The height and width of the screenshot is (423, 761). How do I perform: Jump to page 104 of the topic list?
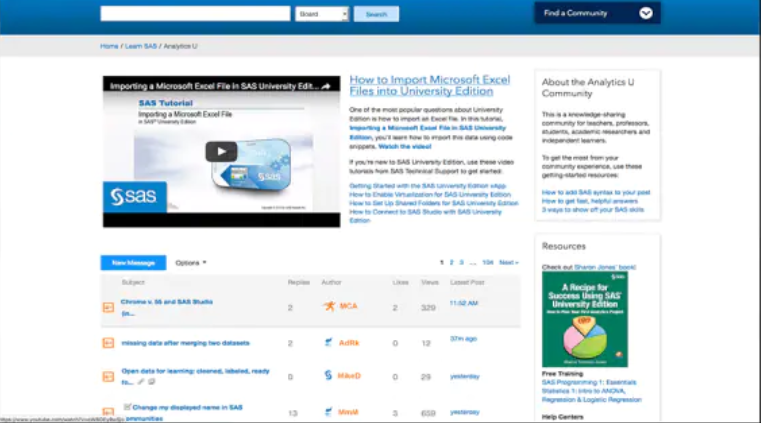pyautogui.click(x=488, y=262)
